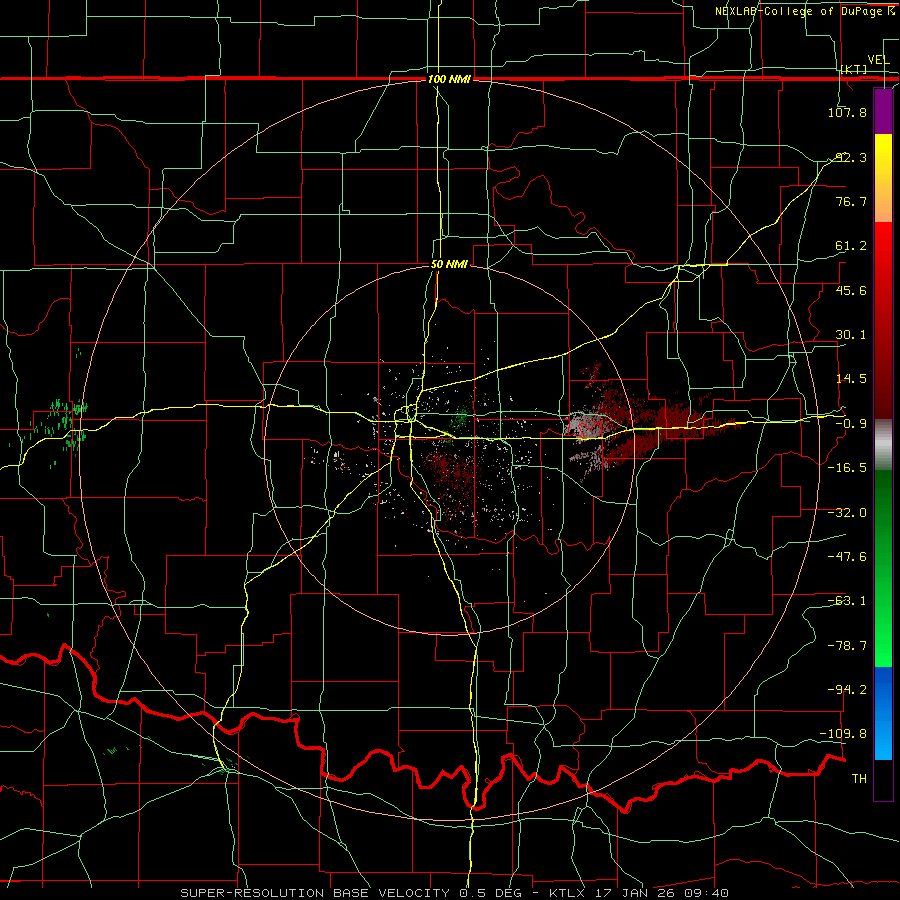This screenshot has width=900, height=900.
Task: Select the 92.3 scale value
Action: 850,157
